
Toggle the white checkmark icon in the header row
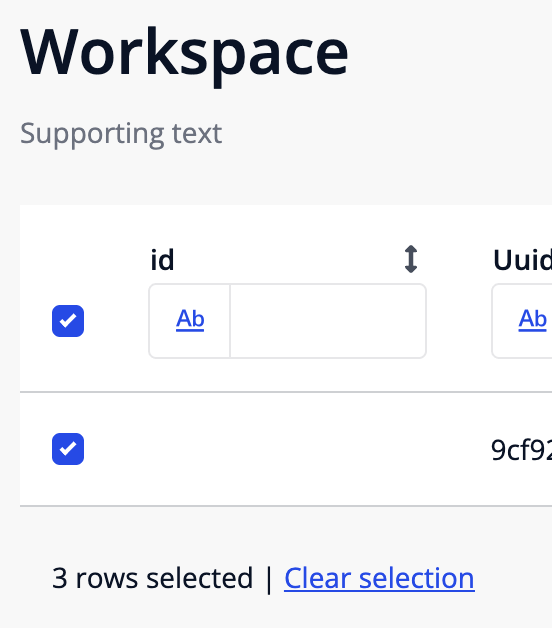coord(68,321)
